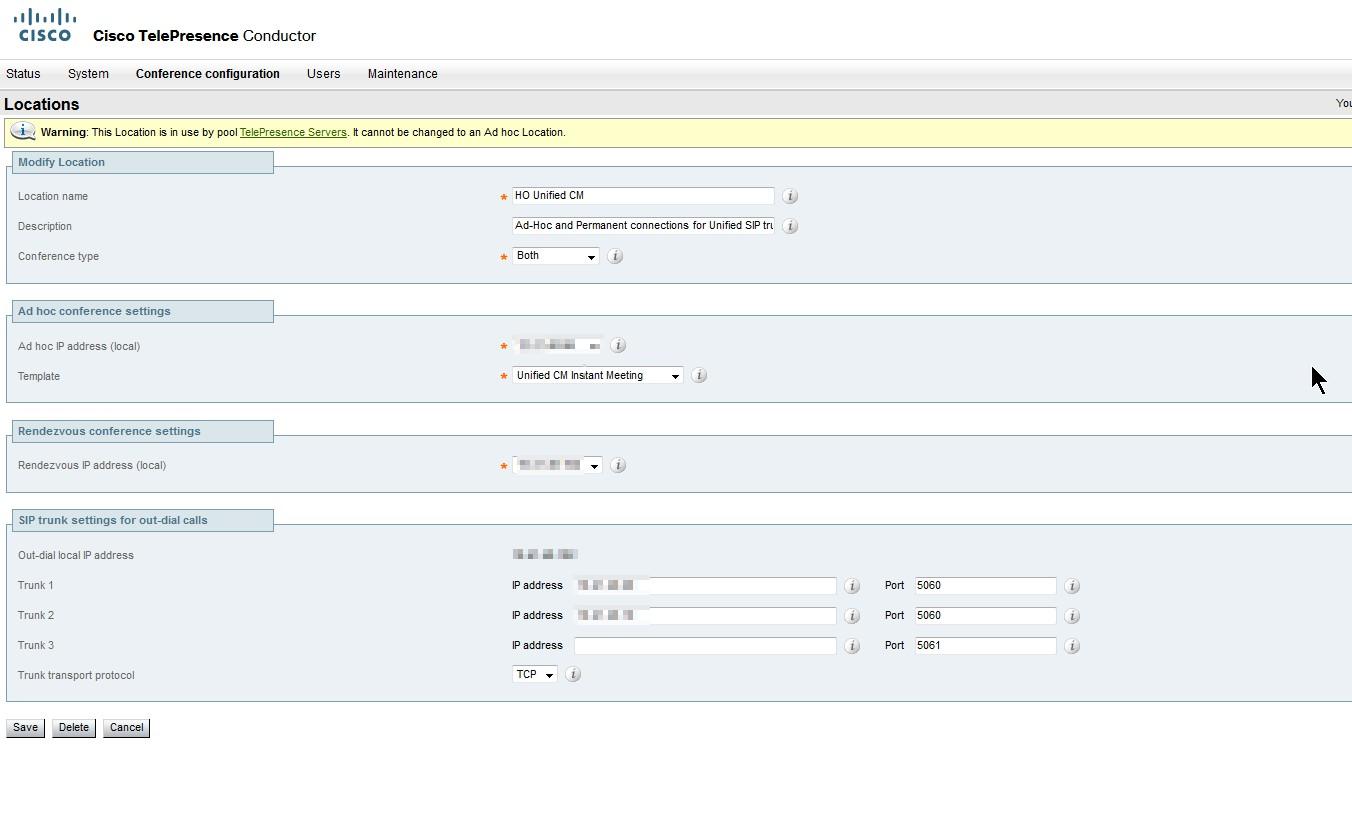Show help info for Location name
This screenshot has height=816, width=1352.
790,196
